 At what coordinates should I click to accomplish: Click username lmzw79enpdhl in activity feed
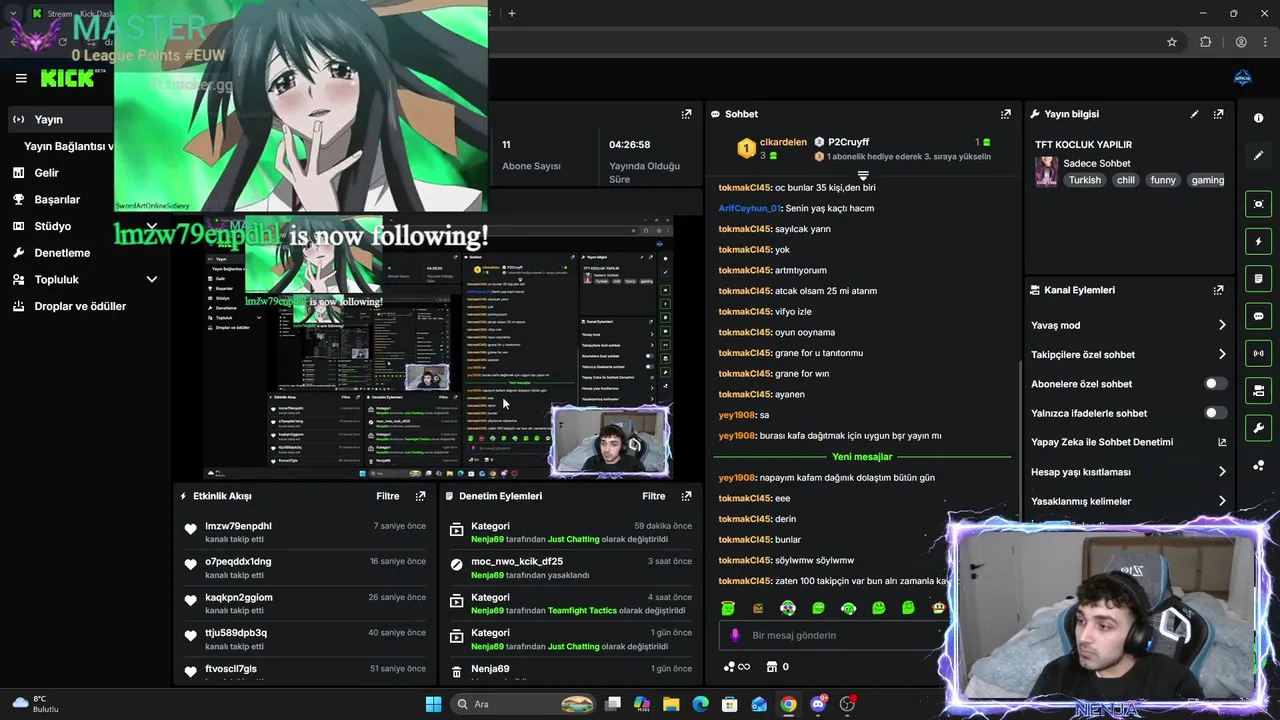point(238,526)
